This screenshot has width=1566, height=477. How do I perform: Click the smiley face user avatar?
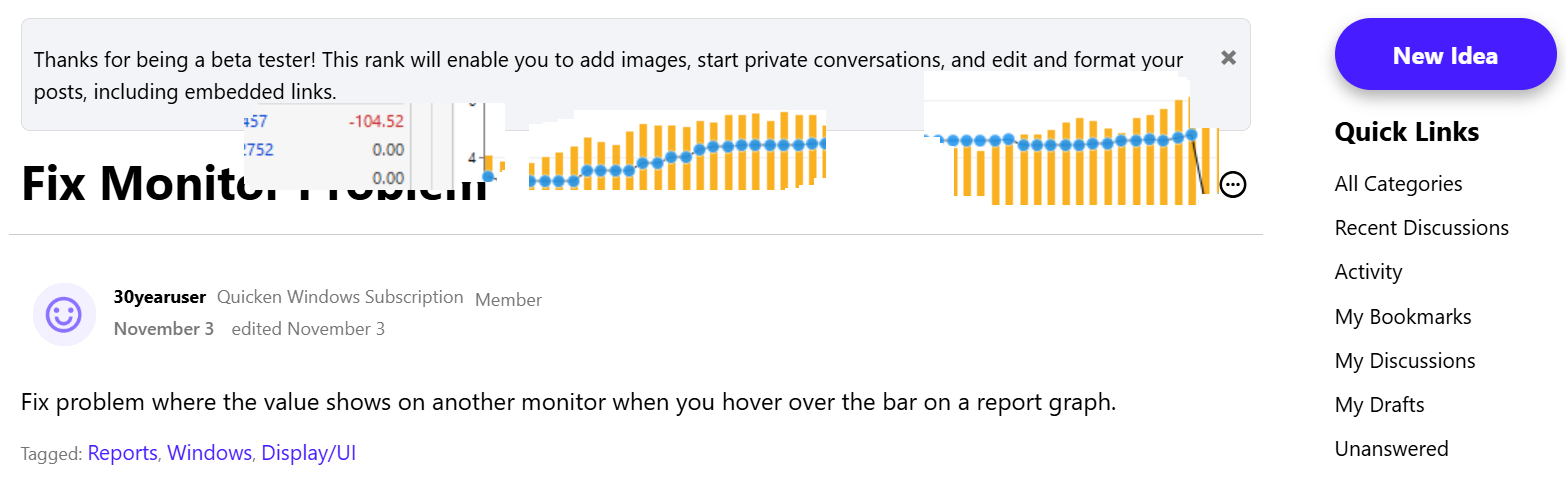64,314
